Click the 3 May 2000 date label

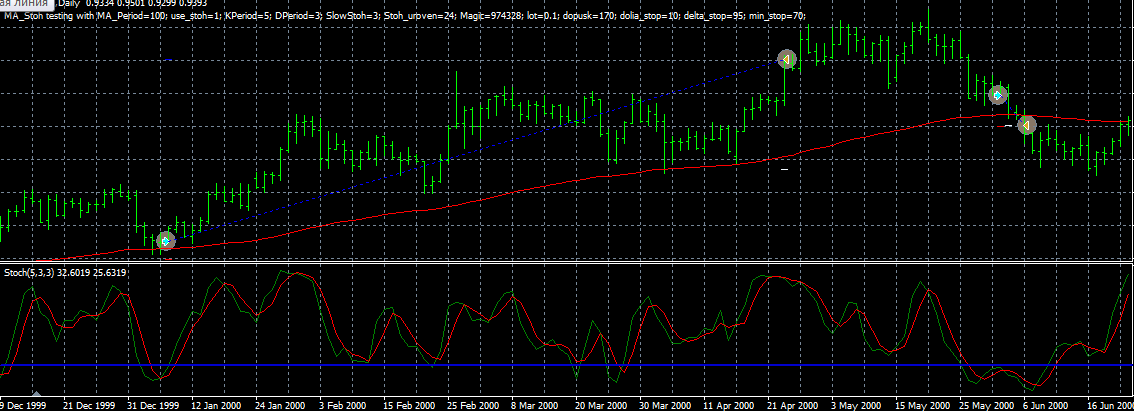pyautogui.click(x=857, y=404)
